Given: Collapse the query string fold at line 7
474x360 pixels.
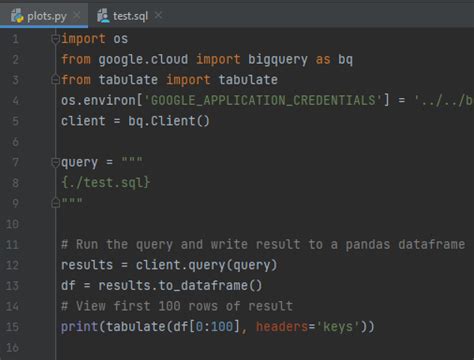Looking at the screenshot, I should pyautogui.click(x=55, y=162).
